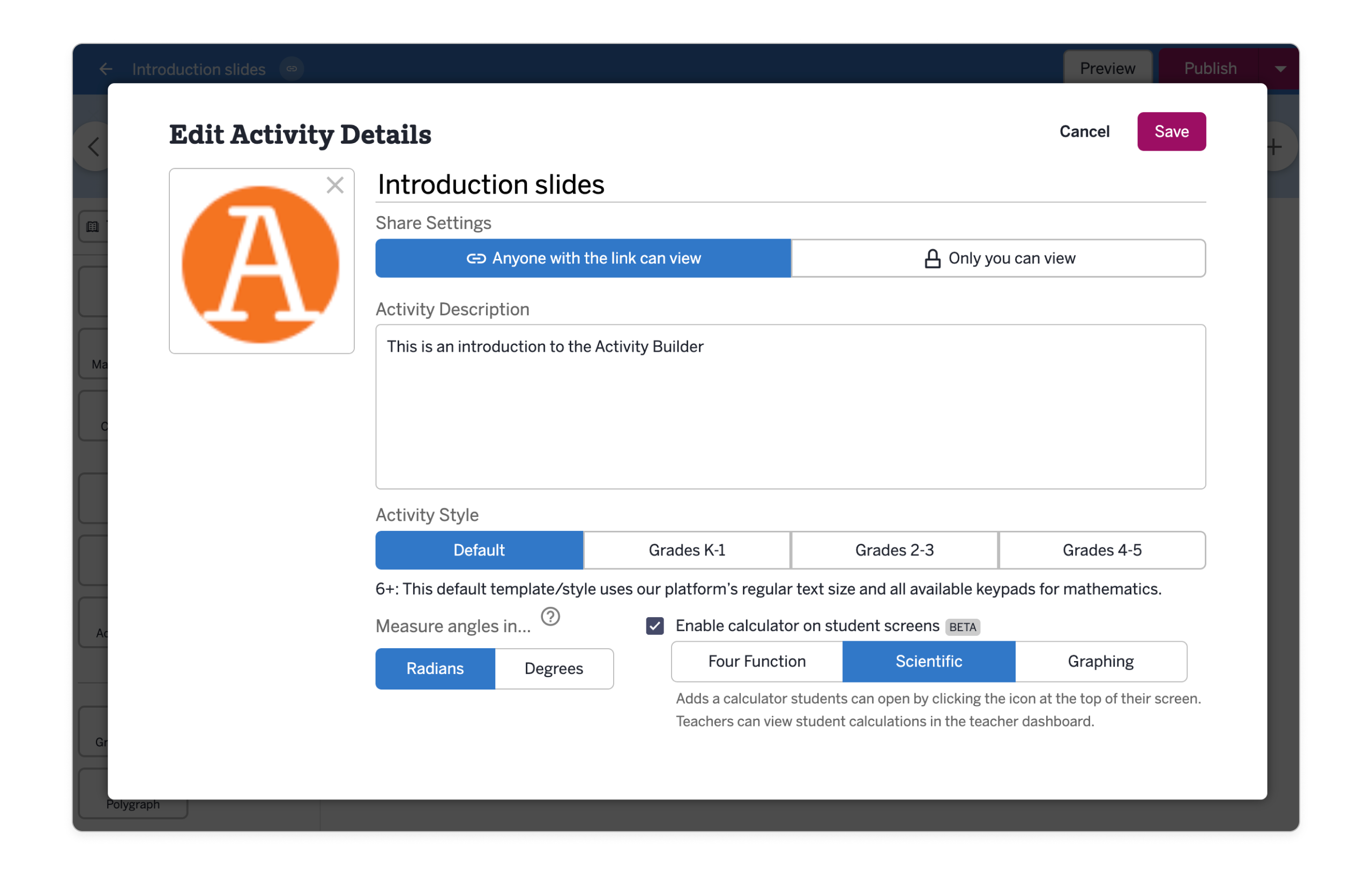Screen dimensions: 1372x875
Task: Save the activity details
Action: pyautogui.click(x=1172, y=132)
